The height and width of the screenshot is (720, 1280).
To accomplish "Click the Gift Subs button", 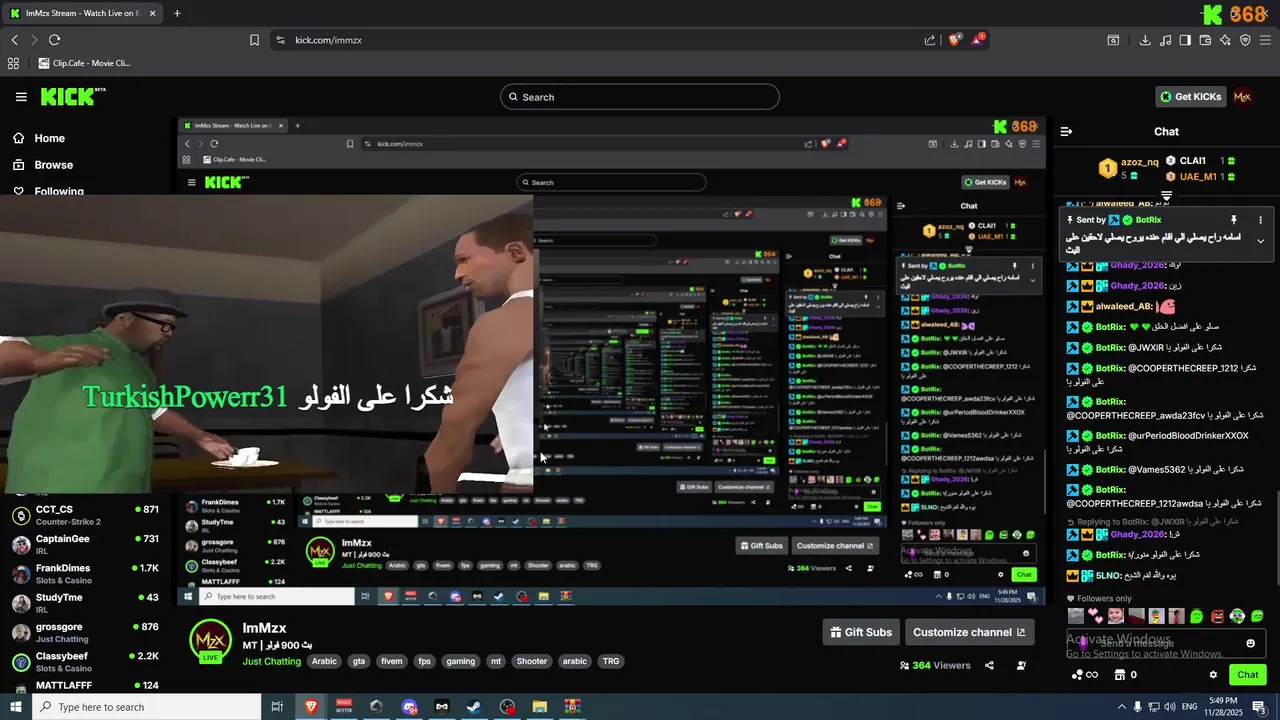I will click(x=860, y=632).
